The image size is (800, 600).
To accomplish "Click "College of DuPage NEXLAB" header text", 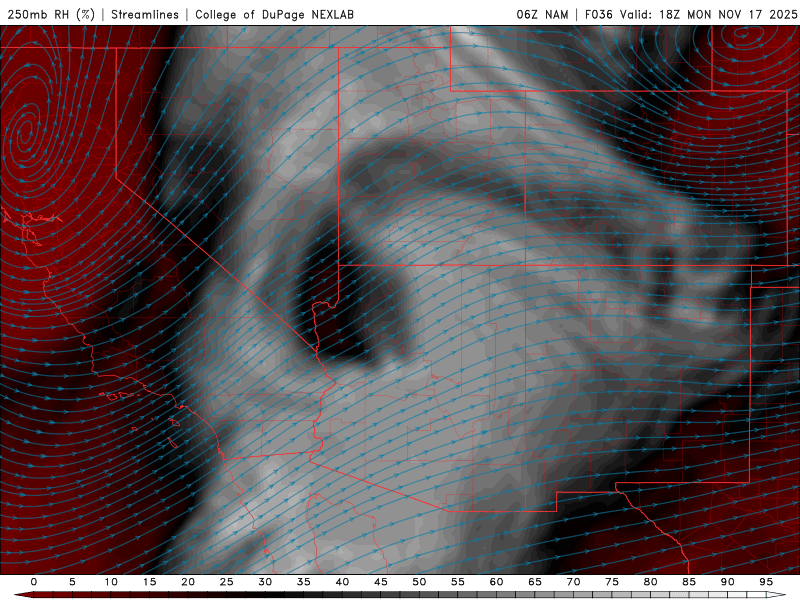I will 274,14.
